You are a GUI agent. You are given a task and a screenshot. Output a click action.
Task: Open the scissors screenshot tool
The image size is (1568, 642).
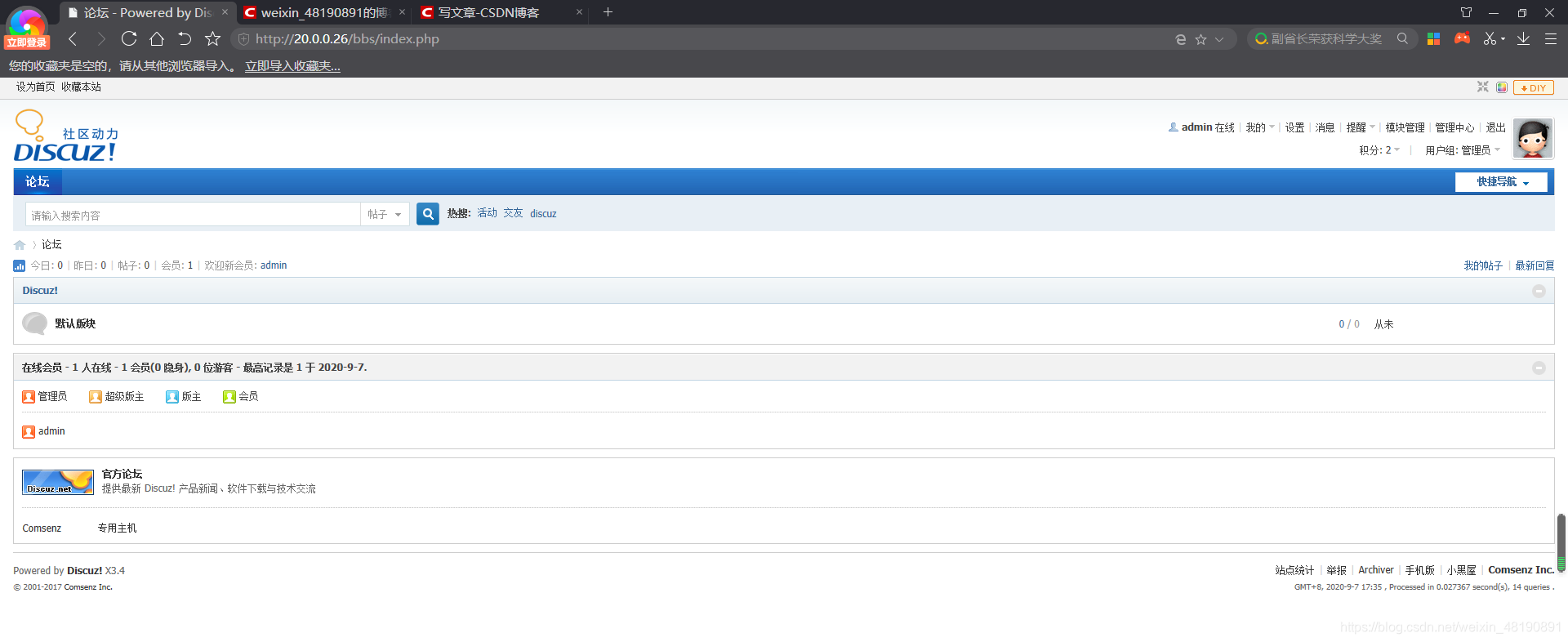pos(1490,38)
